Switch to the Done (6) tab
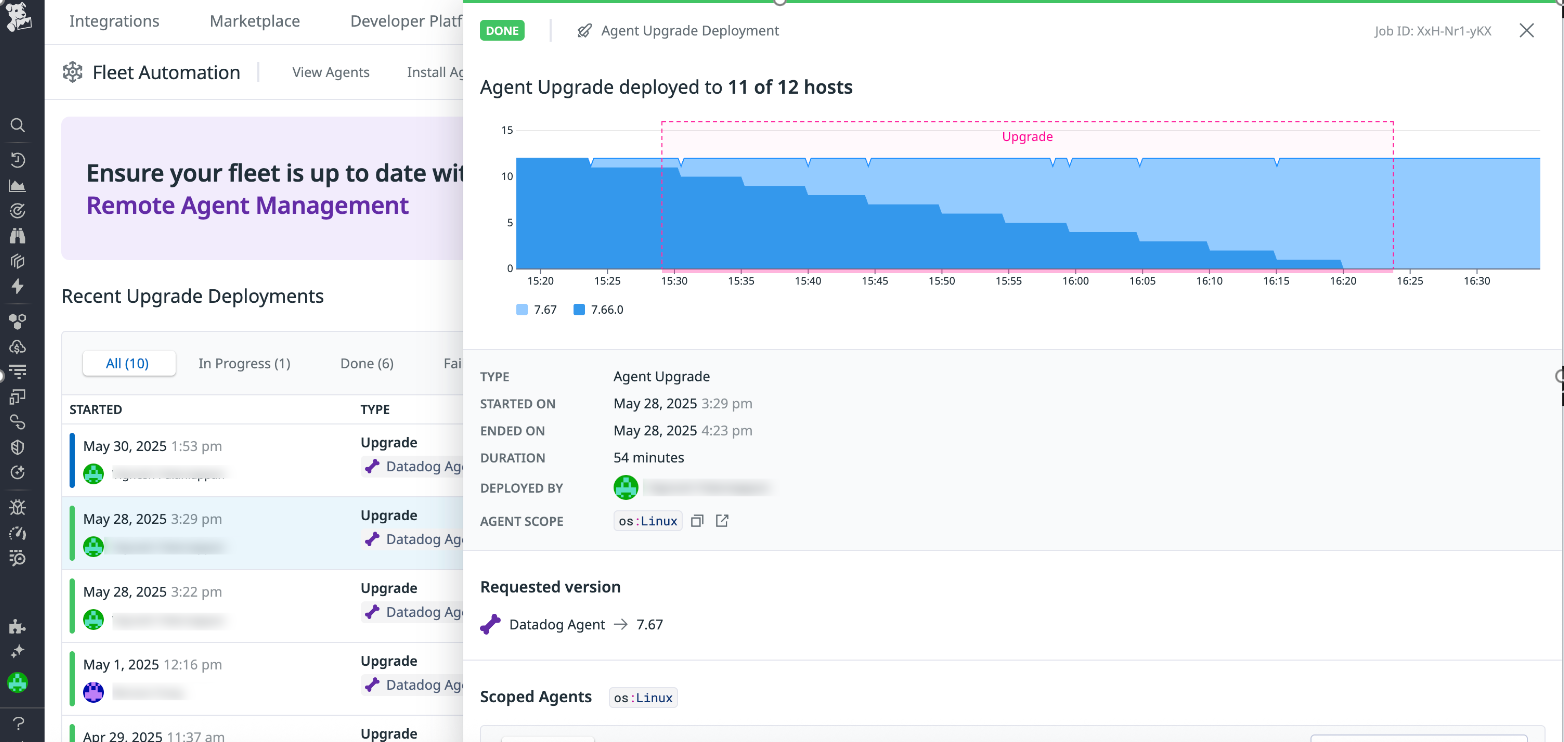Screen dimensions: 1564x742 tap(366, 363)
